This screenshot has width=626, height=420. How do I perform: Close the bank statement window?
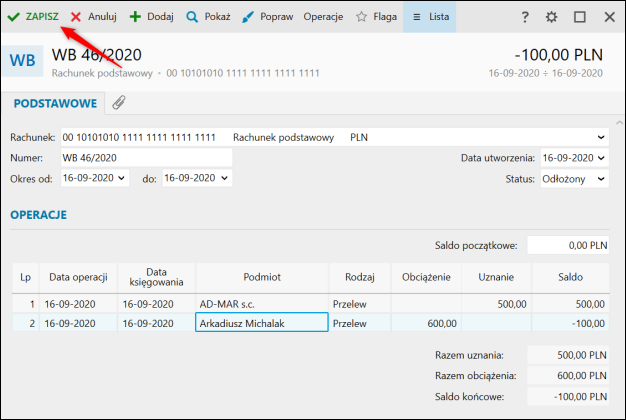(609, 17)
